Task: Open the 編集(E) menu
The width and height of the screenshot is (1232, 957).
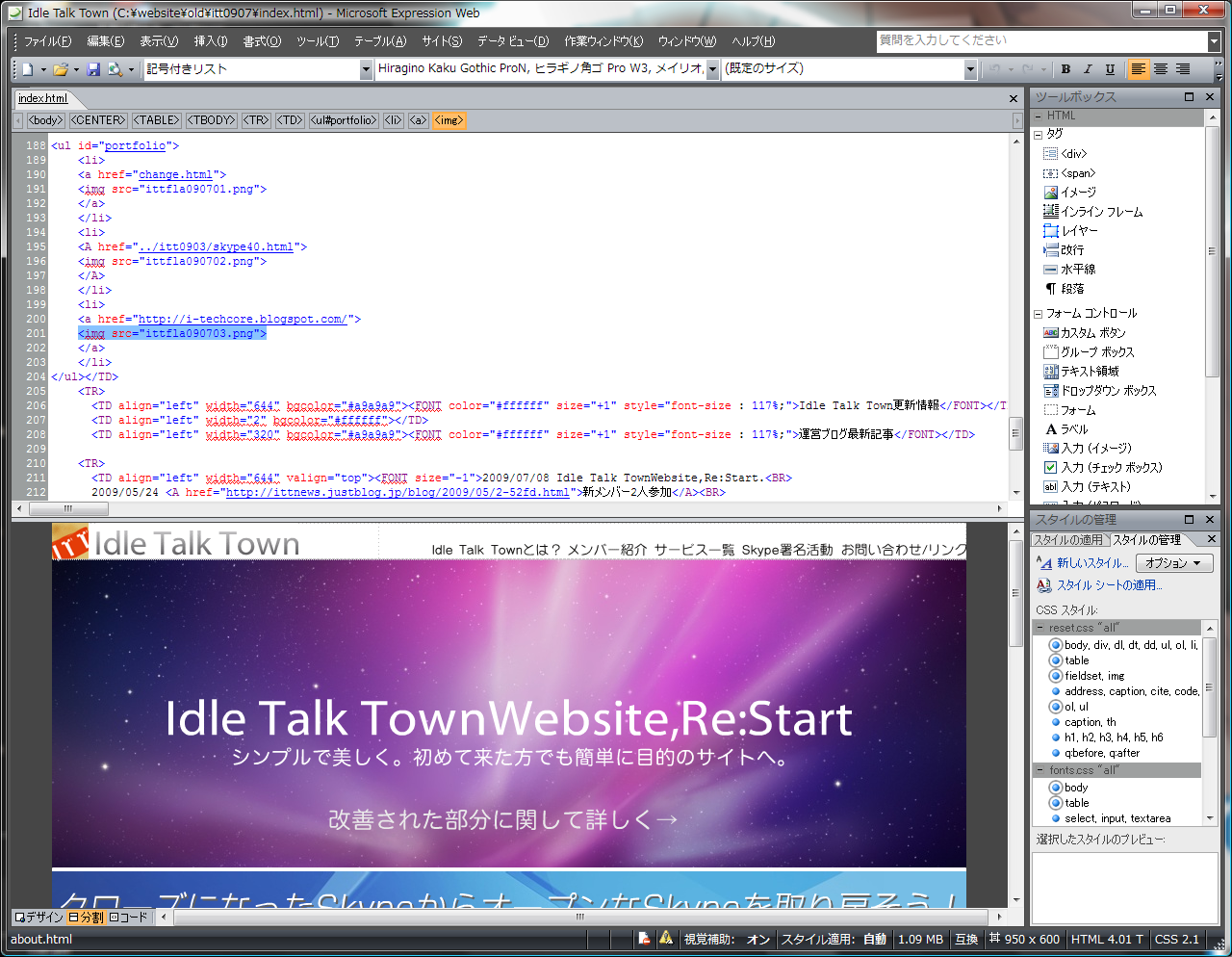Action: (x=105, y=41)
